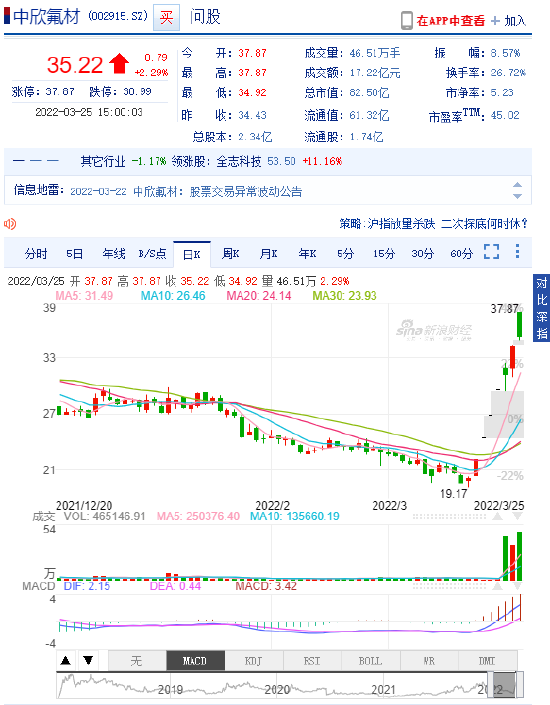The image size is (550, 705).
Task: Open 中欣氟材 stock title link
Action: point(46,17)
